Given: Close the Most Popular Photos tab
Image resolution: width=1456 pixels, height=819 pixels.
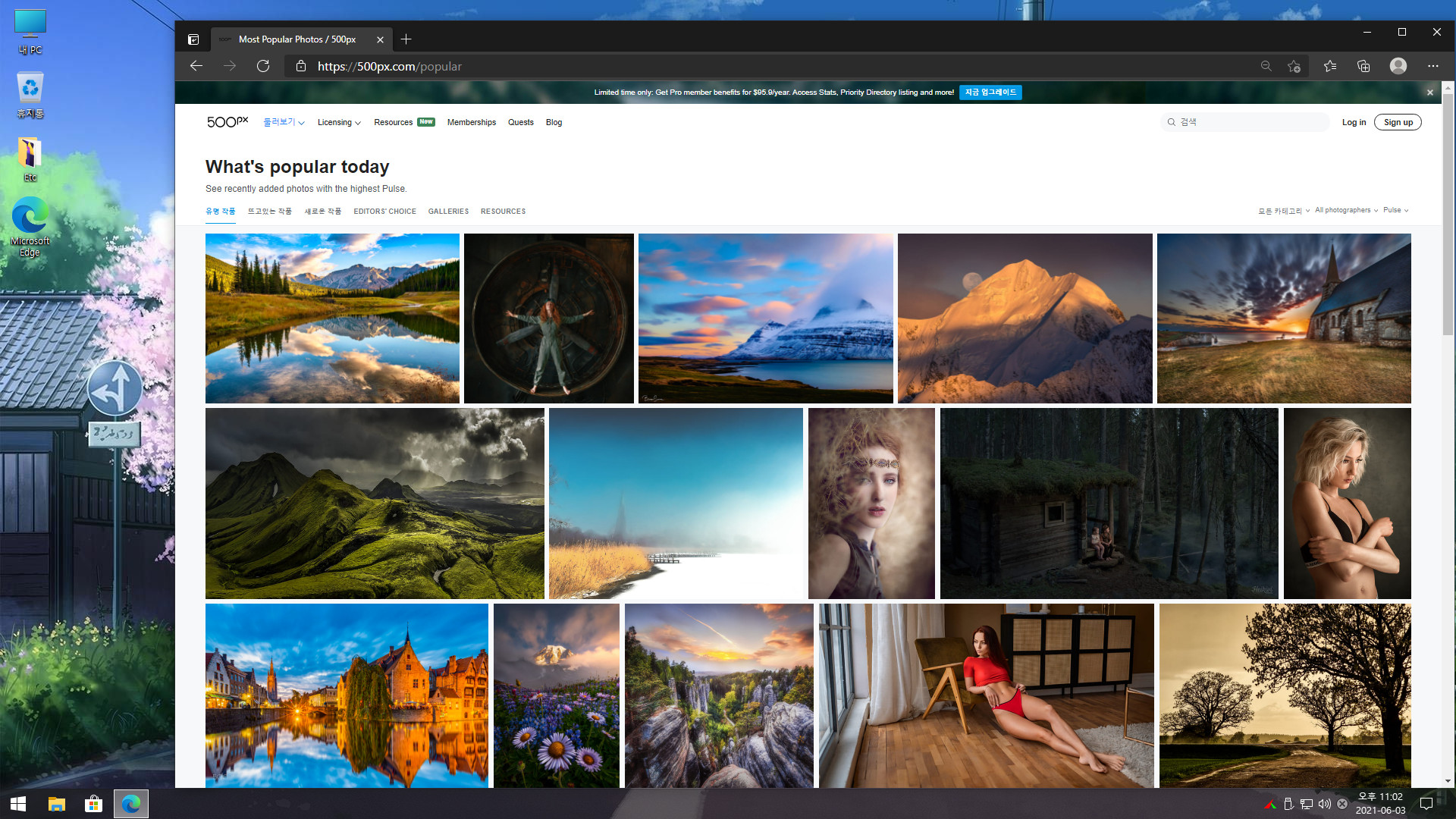Looking at the screenshot, I should pos(380,39).
